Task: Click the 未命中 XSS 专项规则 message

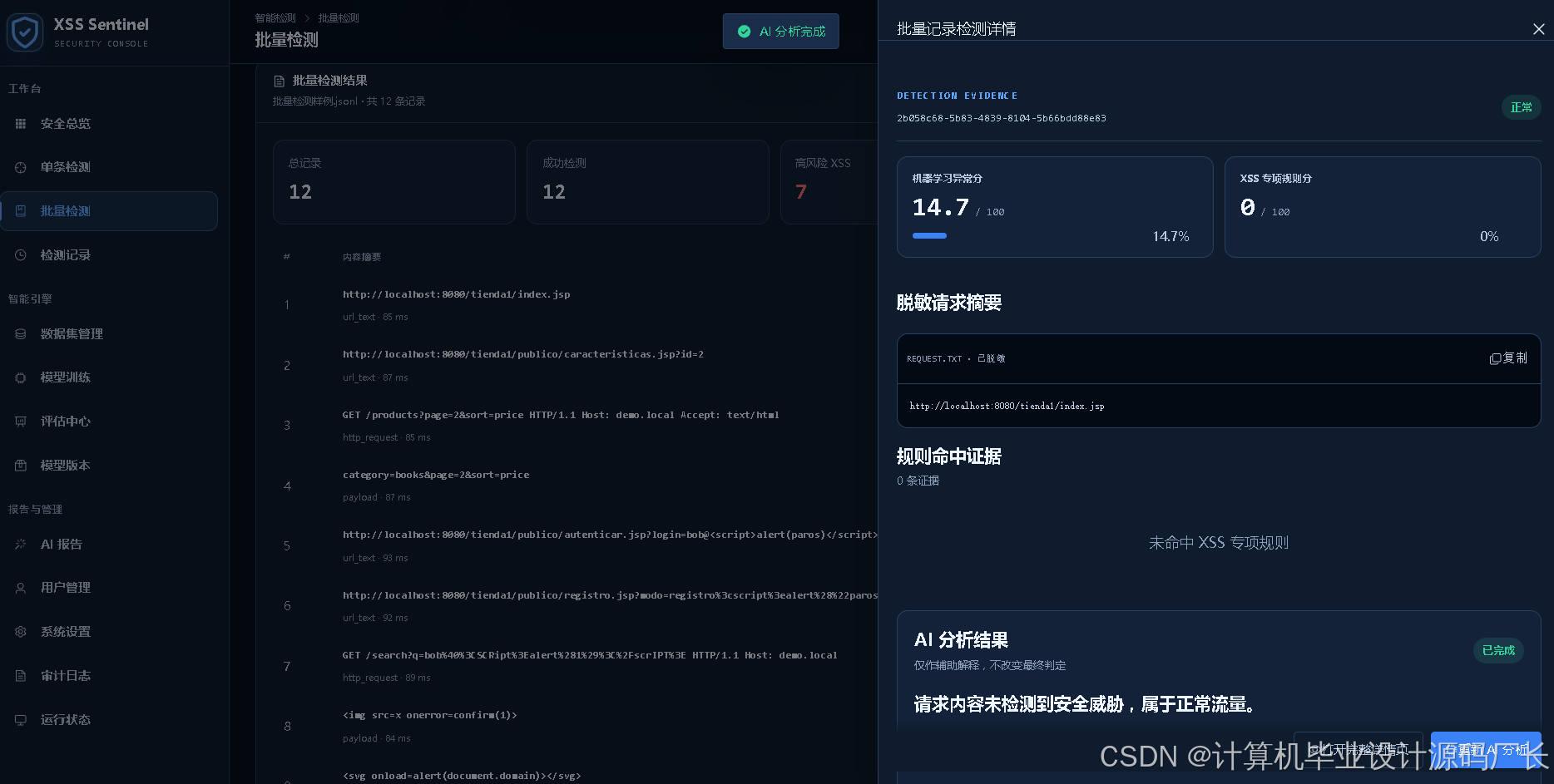Action: (x=1219, y=543)
